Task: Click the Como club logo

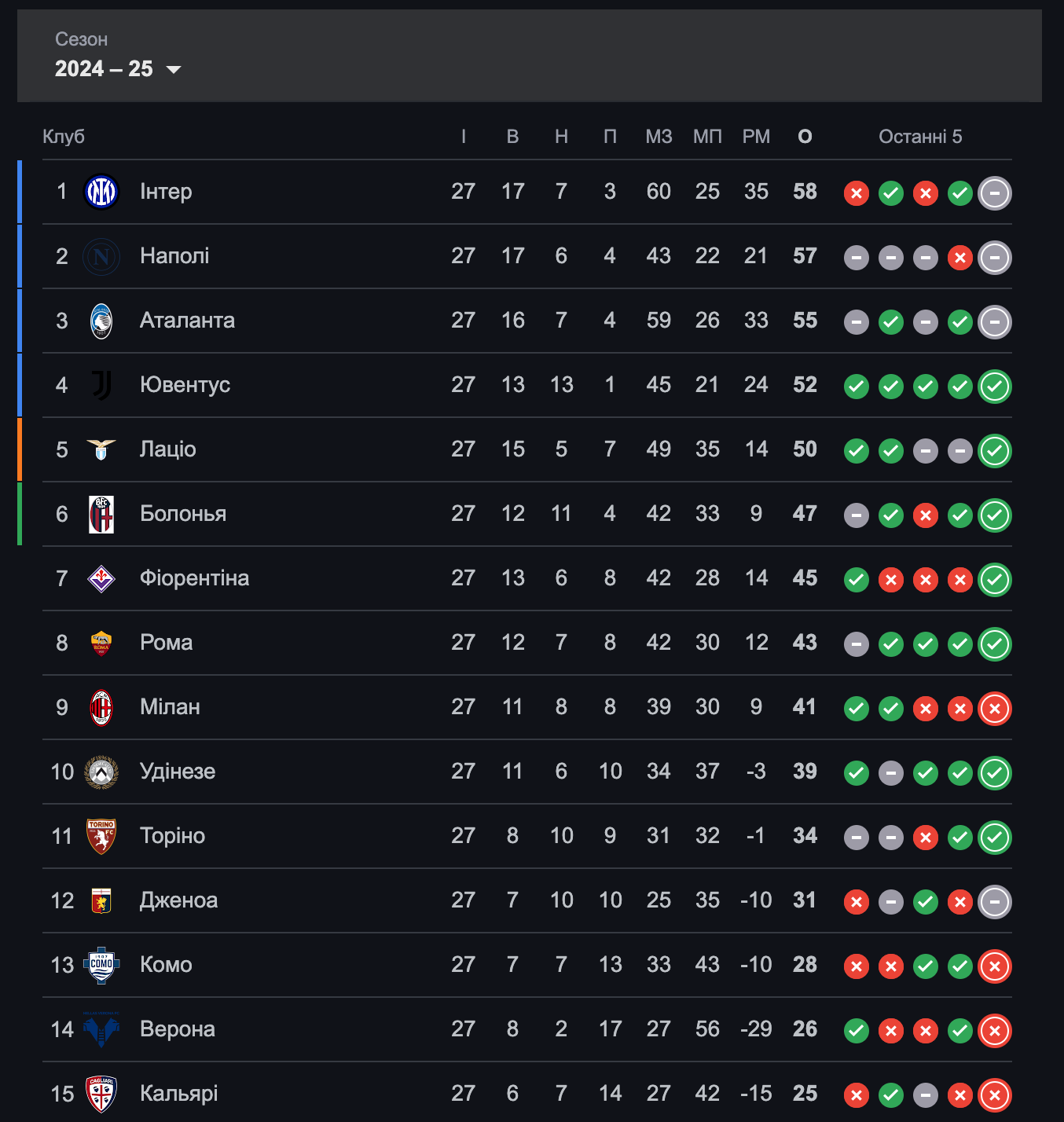Action: tap(101, 965)
